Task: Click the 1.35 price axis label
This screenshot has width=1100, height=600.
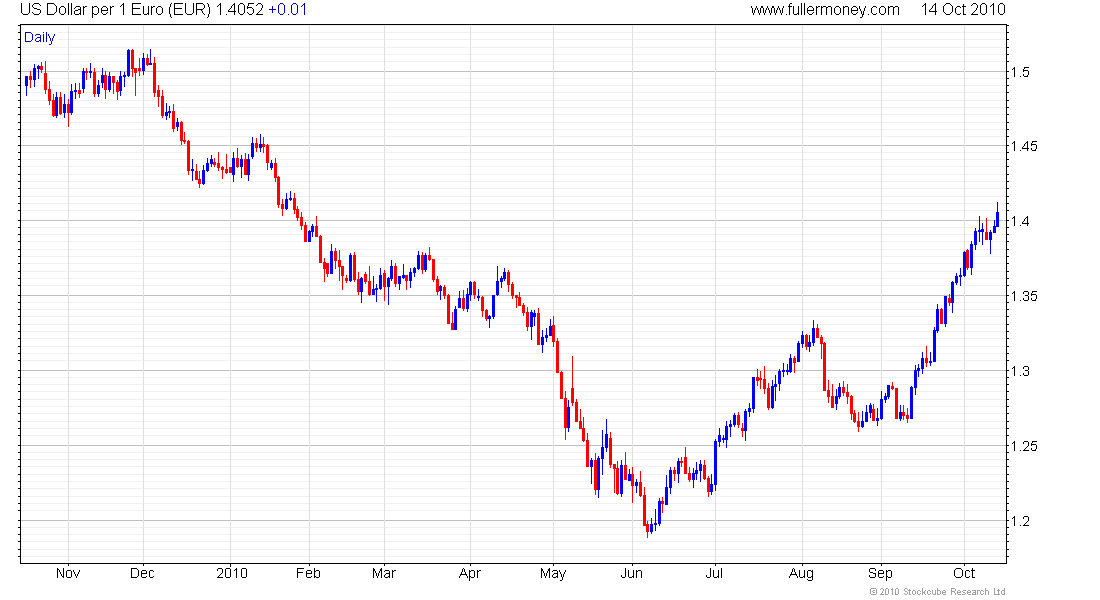Action: (x=1024, y=296)
